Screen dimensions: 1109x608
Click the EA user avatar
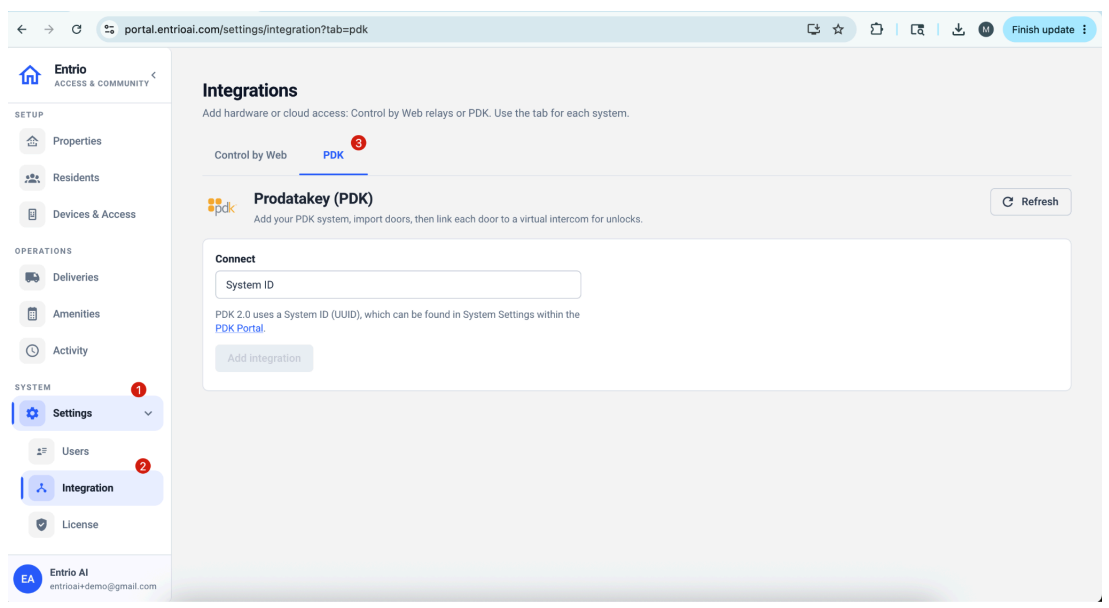coord(28,579)
